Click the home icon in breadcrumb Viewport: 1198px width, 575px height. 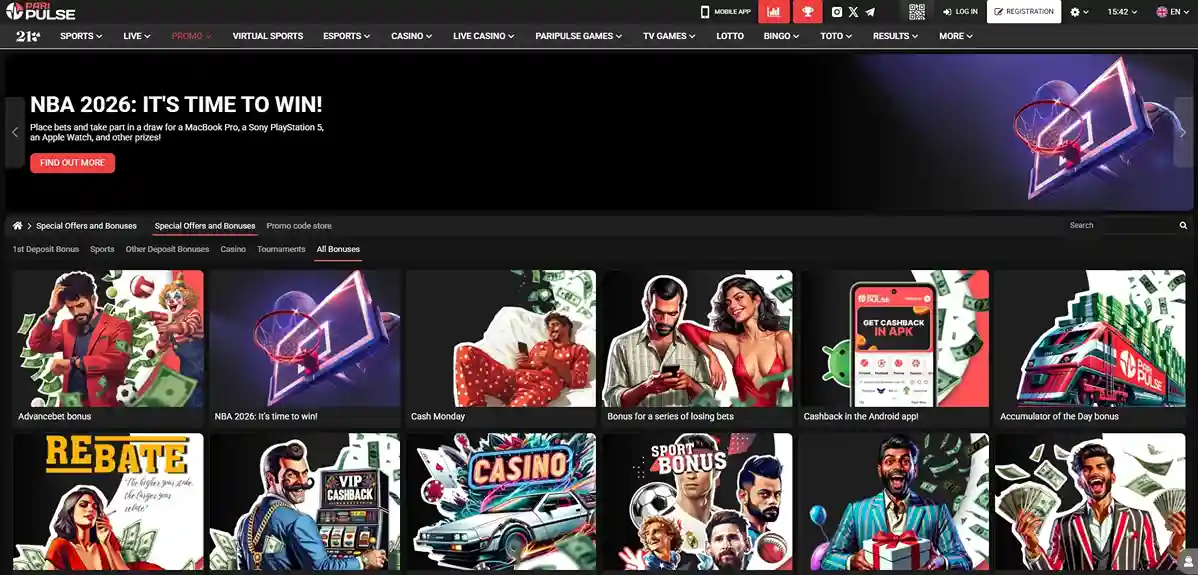[x=18, y=226]
